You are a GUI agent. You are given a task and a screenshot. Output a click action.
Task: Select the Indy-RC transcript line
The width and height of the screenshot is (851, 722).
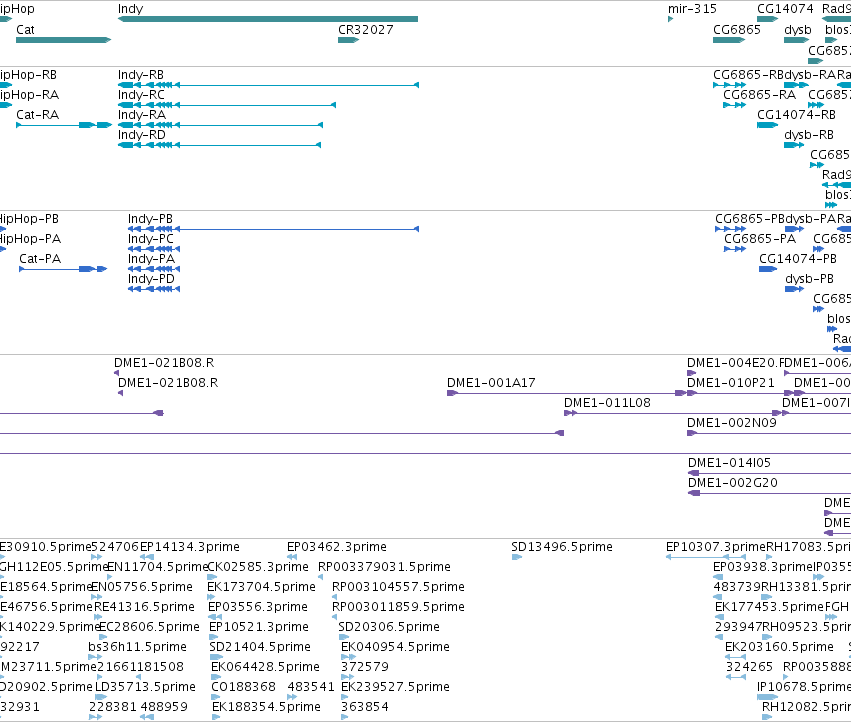tap(227, 105)
